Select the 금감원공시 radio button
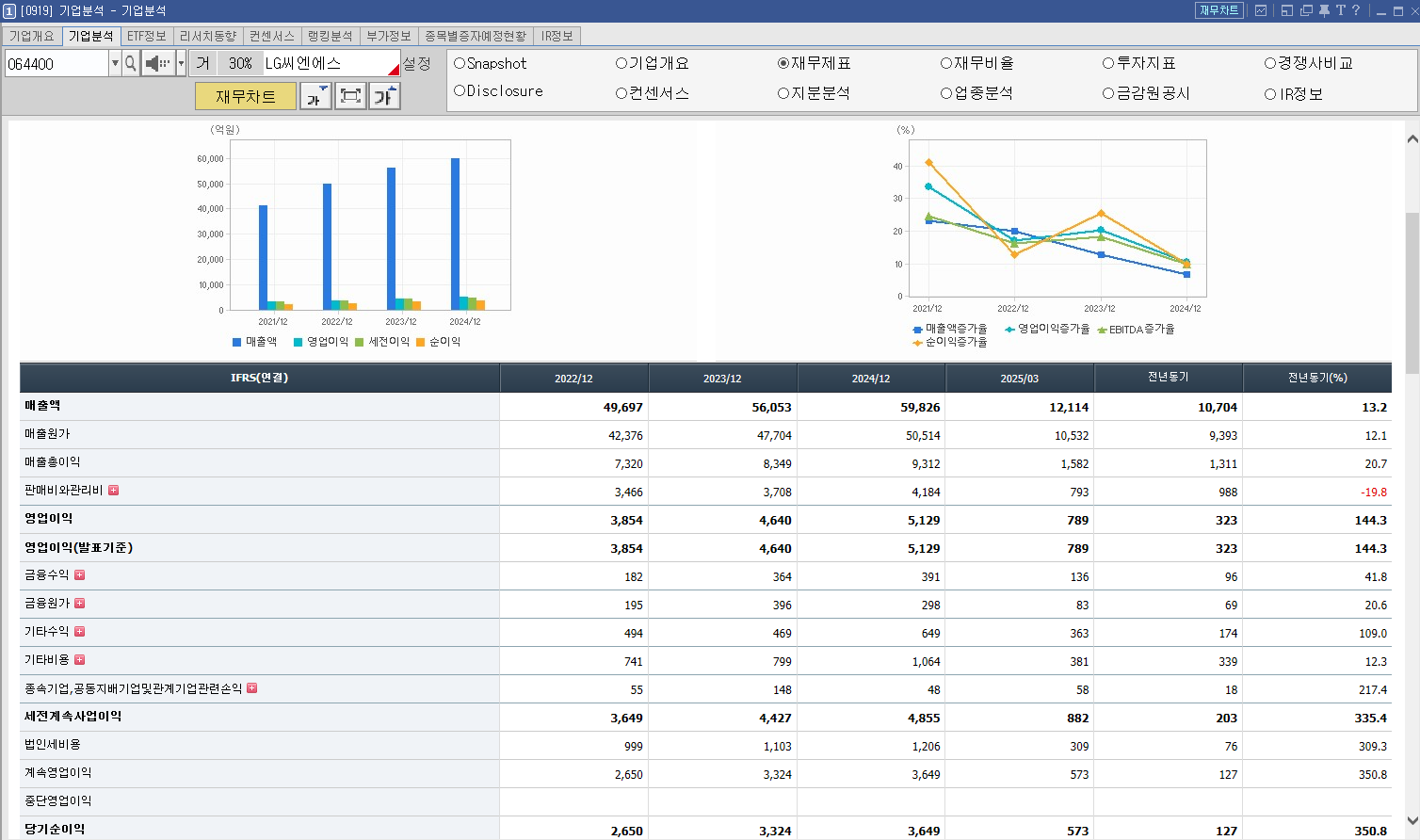The height and width of the screenshot is (840, 1420). (1108, 93)
